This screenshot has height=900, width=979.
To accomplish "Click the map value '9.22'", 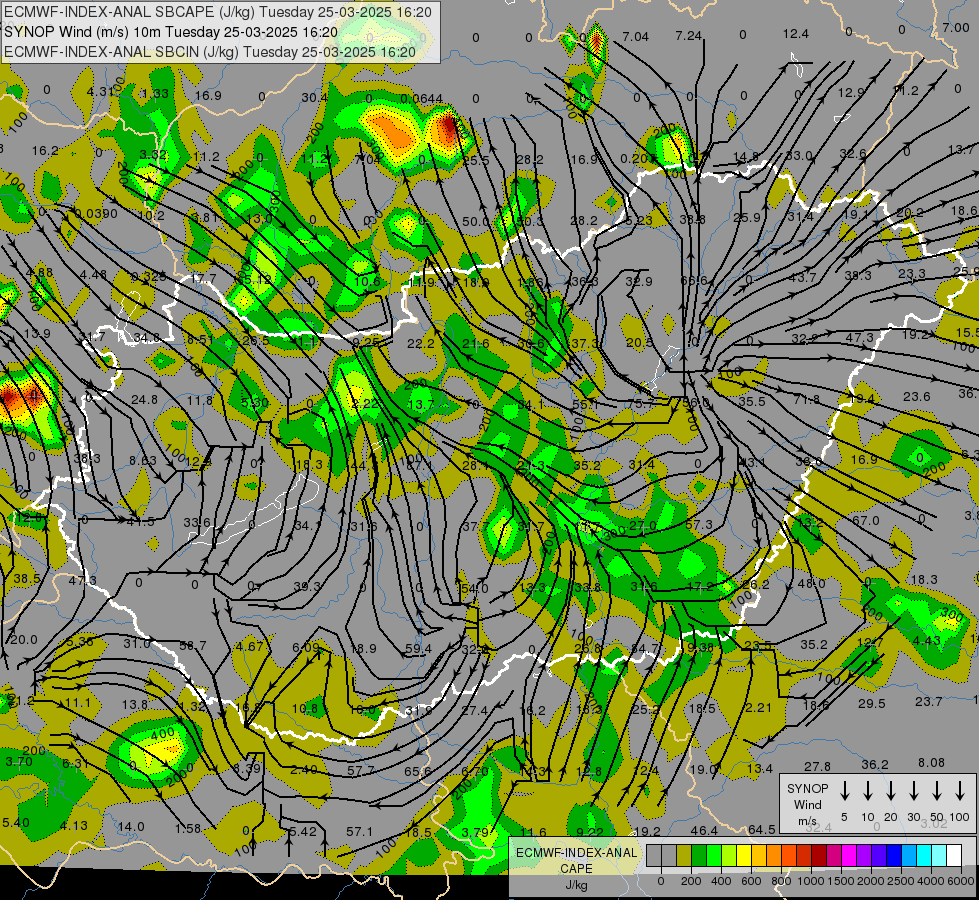I will pyautogui.click(x=589, y=831).
